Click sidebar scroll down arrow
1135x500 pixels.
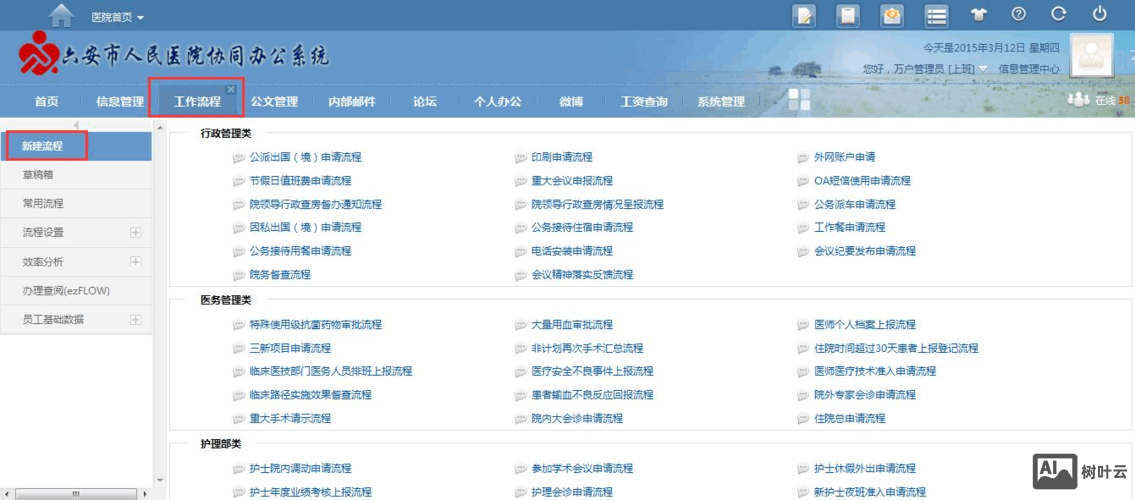coord(161,480)
